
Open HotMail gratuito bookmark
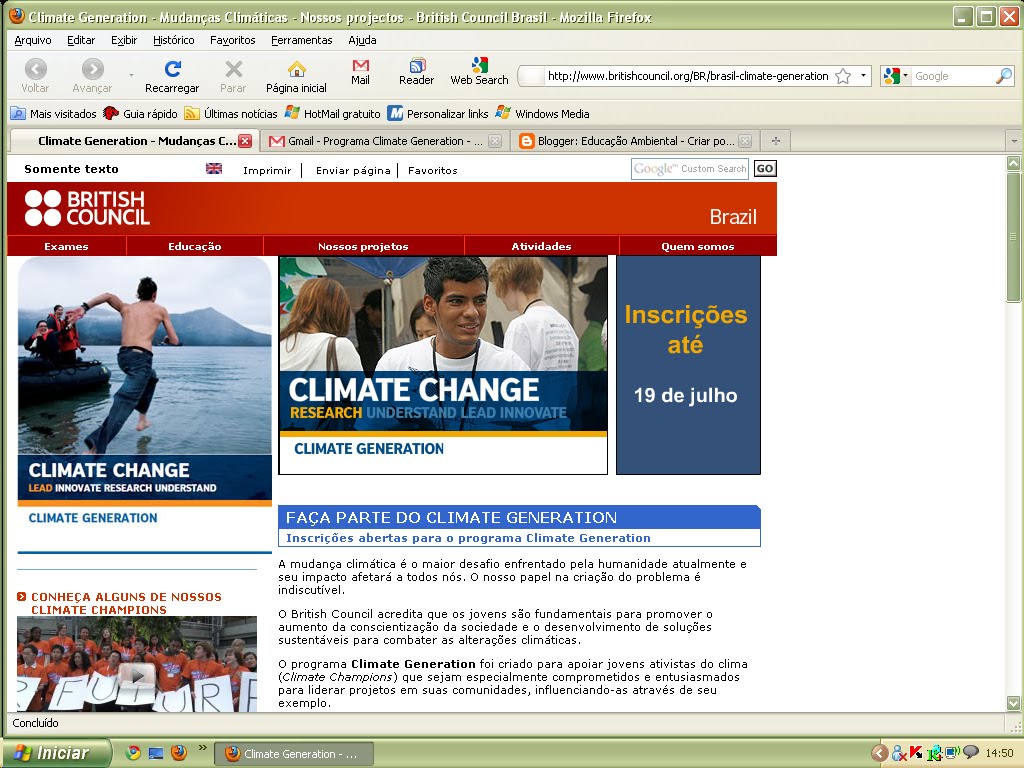click(x=332, y=114)
